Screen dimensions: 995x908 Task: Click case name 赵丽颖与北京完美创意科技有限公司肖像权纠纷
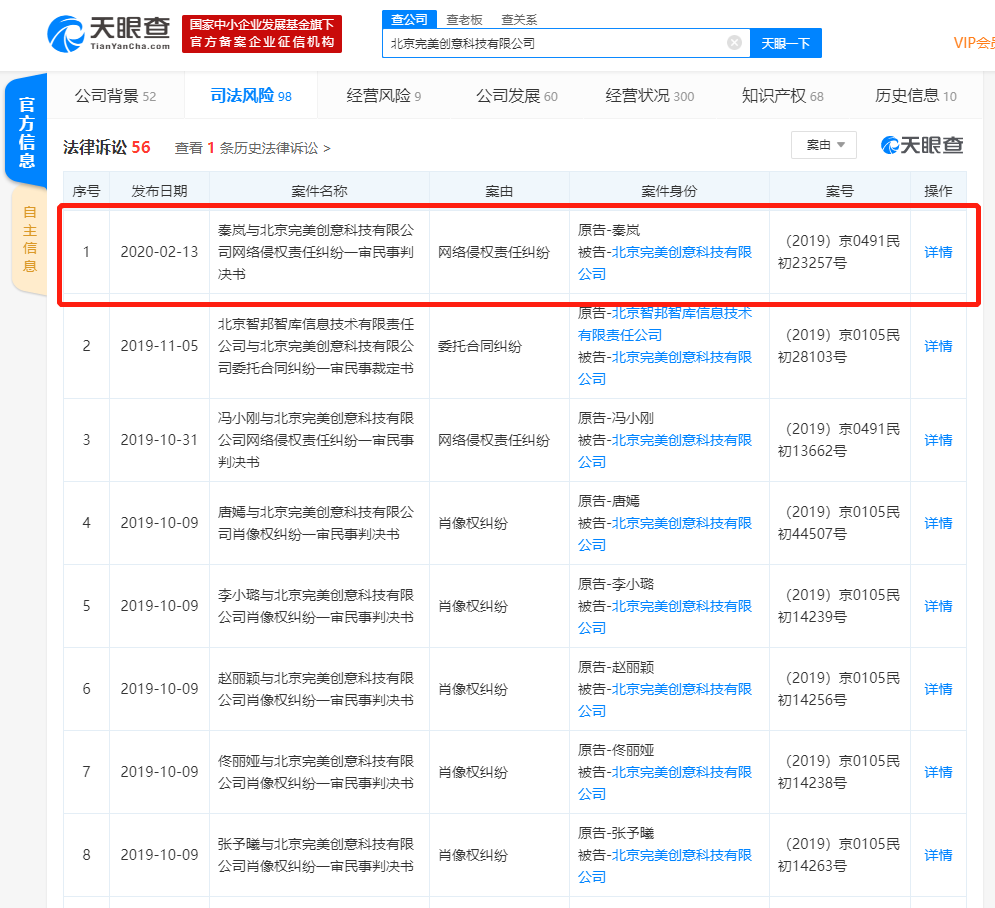tap(316, 689)
